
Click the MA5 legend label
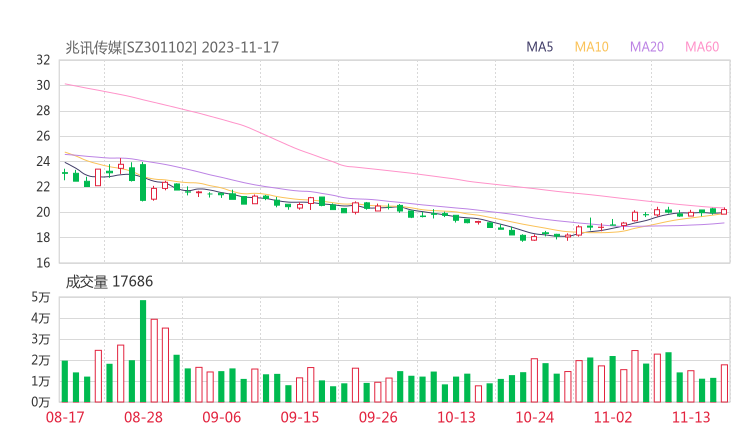click(539, 47)
